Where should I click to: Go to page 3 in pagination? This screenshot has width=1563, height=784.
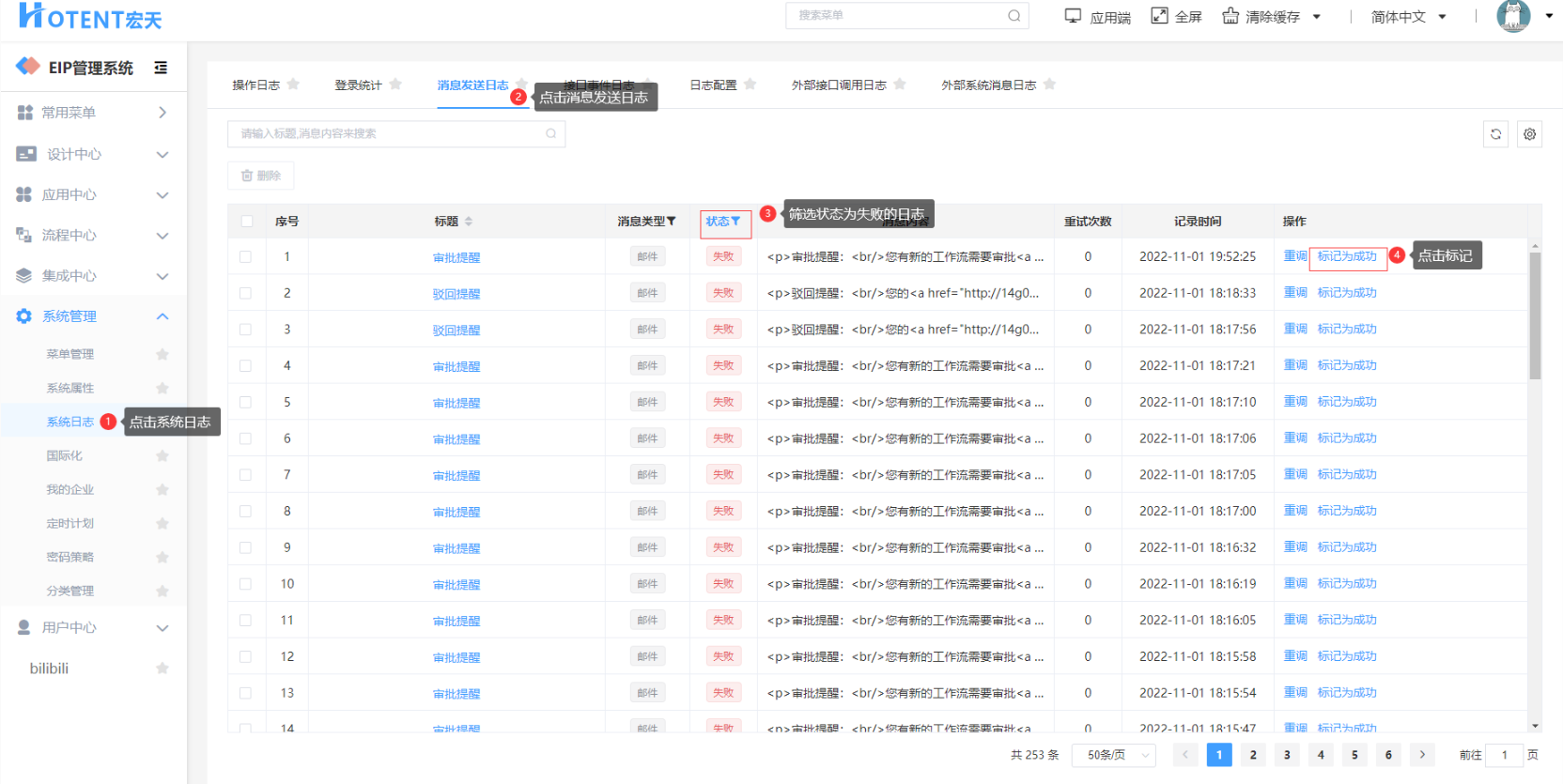(x=1287, y=755)
